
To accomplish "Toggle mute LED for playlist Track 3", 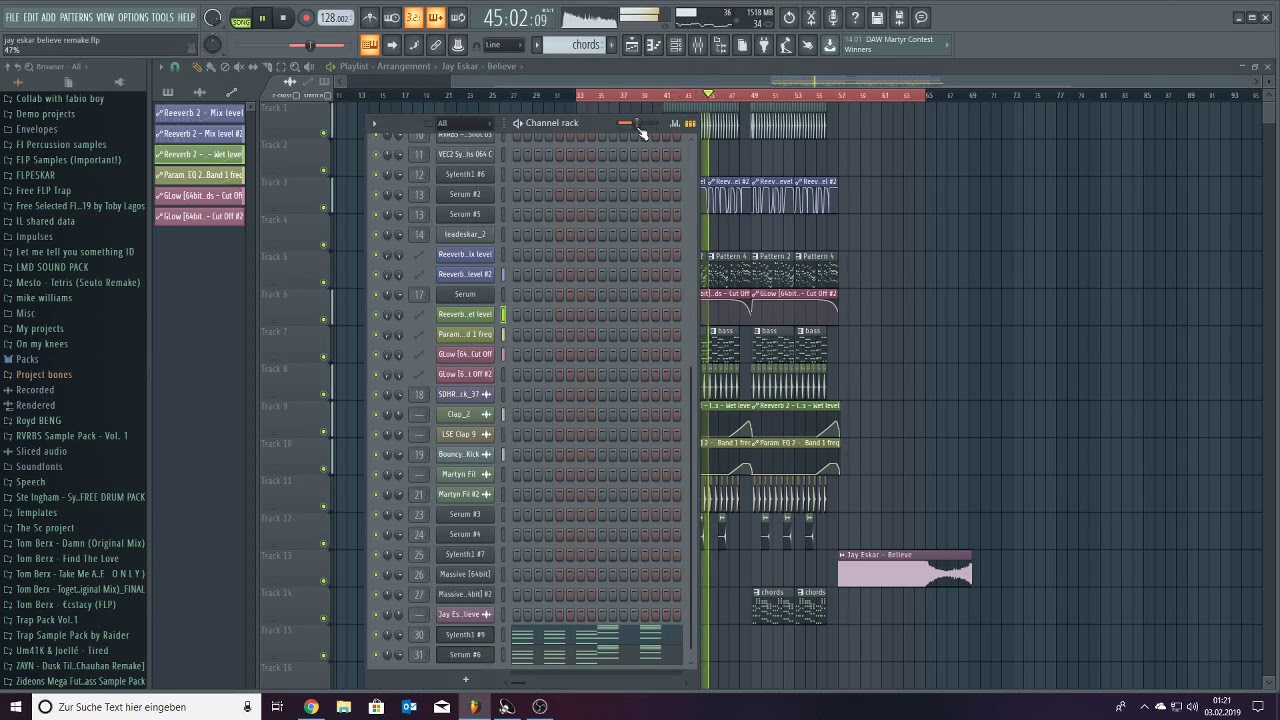I will (323, 208).
